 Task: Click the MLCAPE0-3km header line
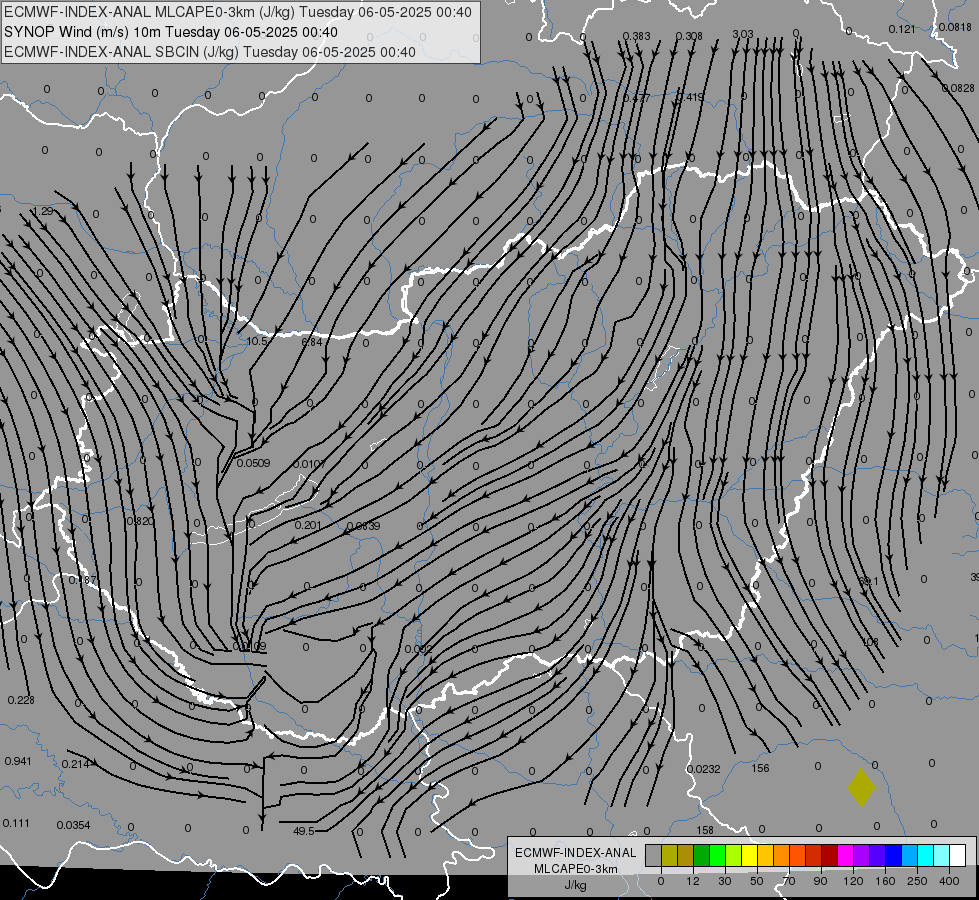point(238,12)
